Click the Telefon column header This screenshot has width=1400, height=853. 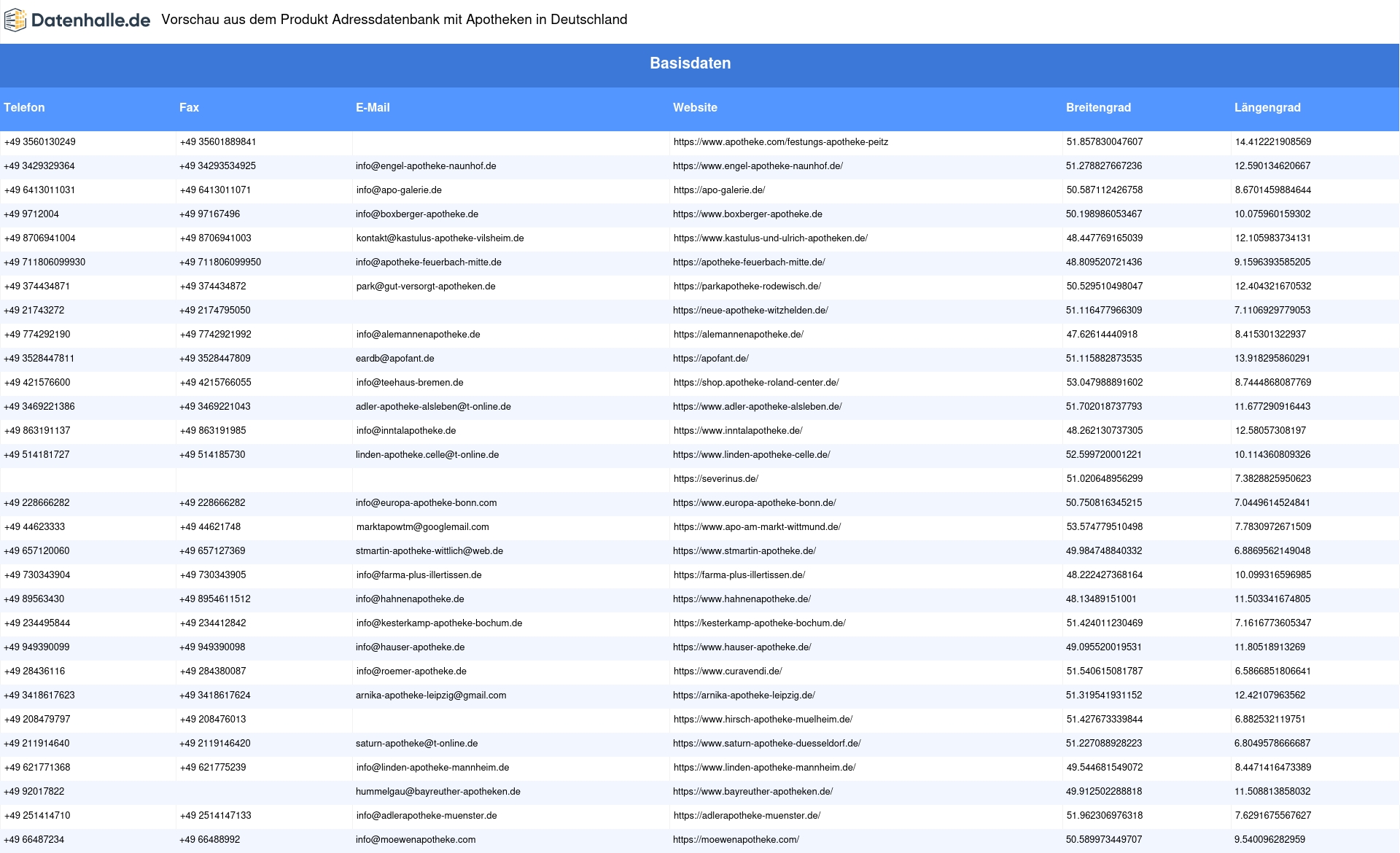[x=24, y=107]
